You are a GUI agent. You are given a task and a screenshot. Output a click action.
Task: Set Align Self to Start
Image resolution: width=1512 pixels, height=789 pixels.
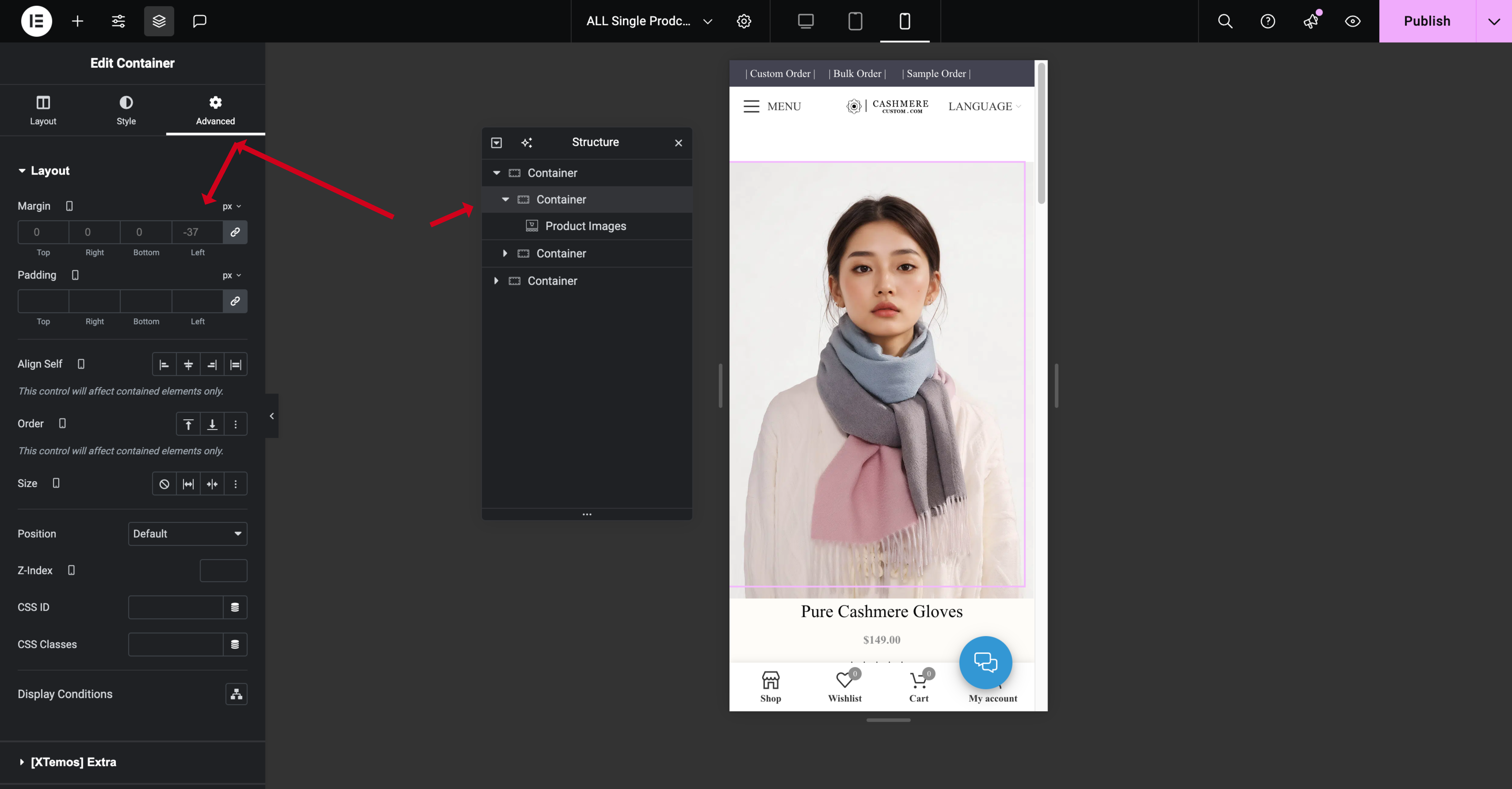(164, 365)
